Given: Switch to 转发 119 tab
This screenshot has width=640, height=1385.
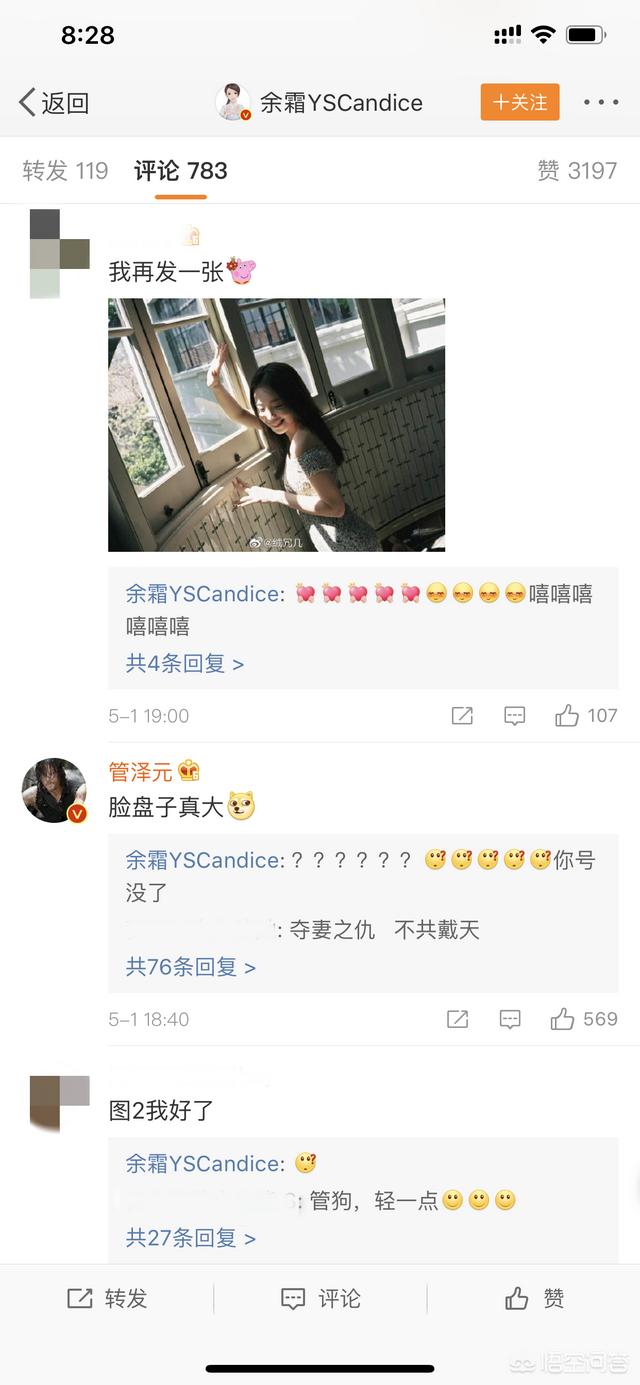Looking at the screenshot, I should [x=65, y=171].
